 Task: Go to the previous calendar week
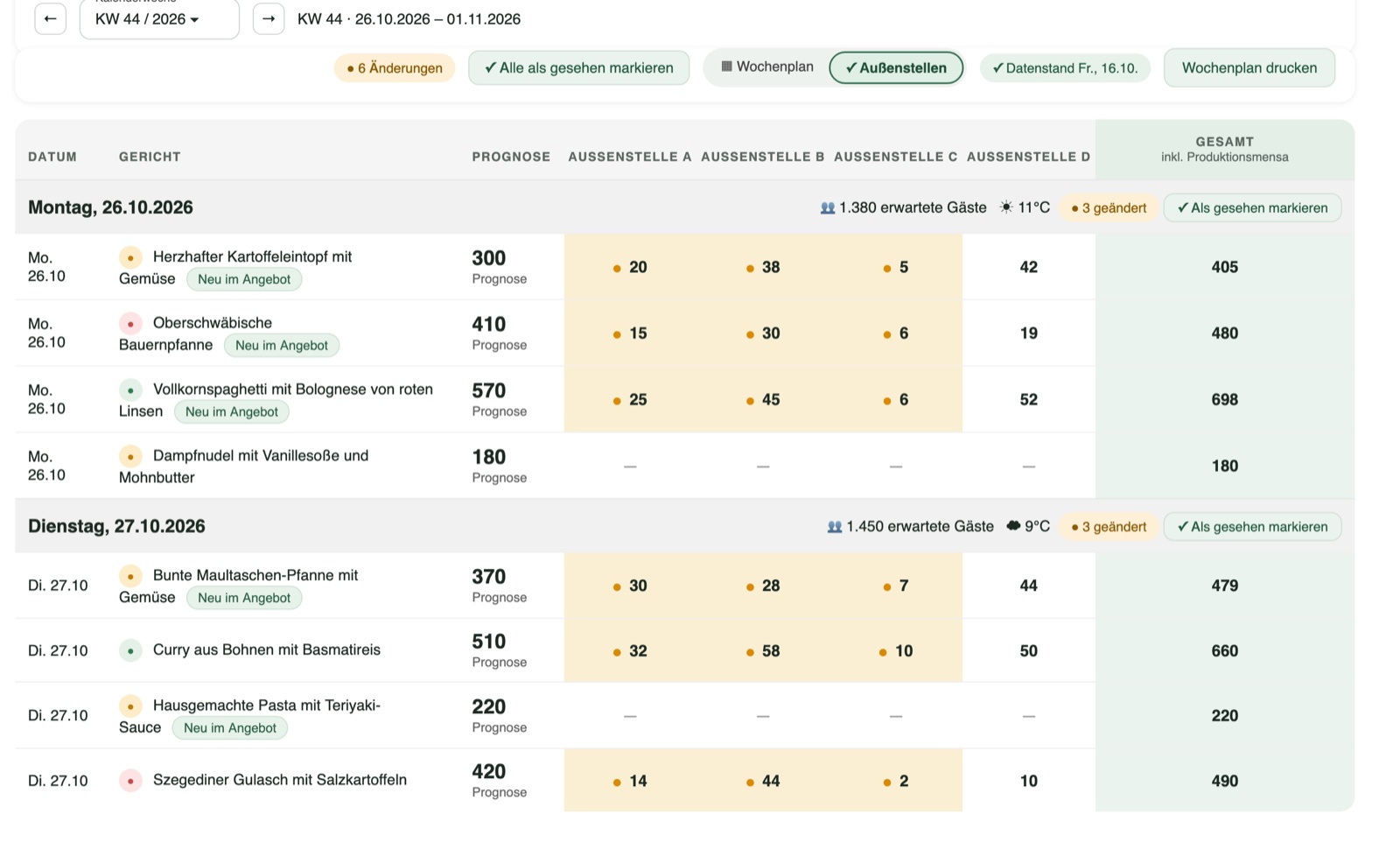click(50, 18)
